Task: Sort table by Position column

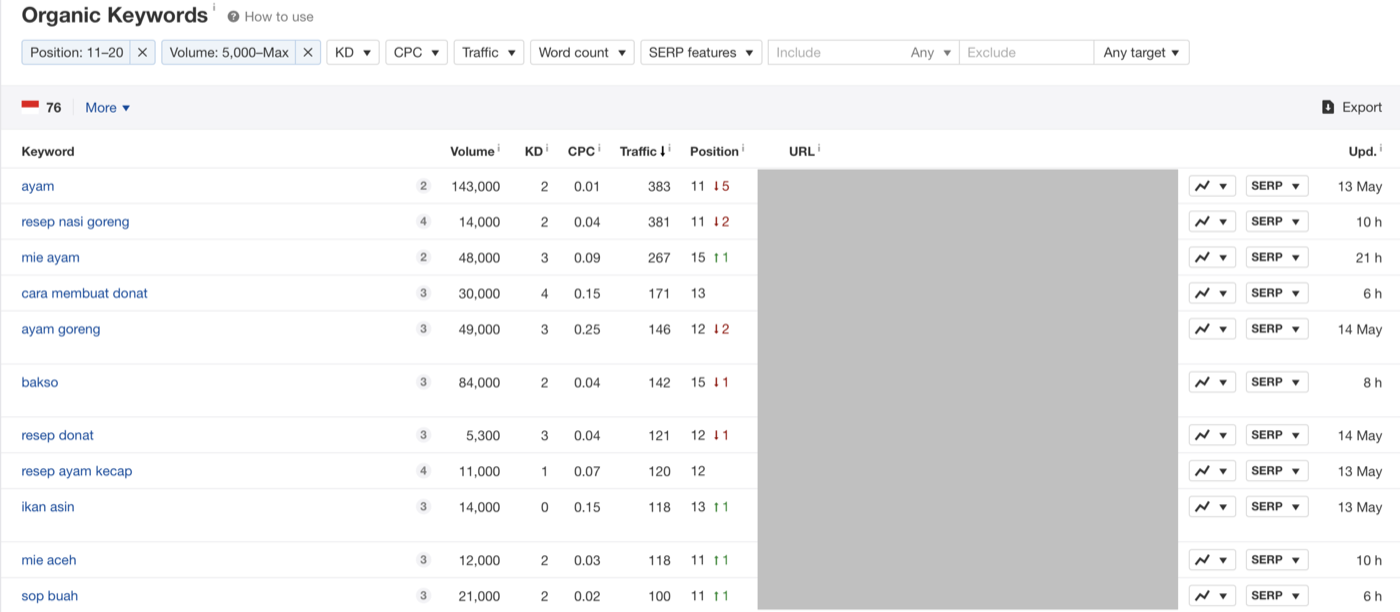Action: [x=714, y=151]
